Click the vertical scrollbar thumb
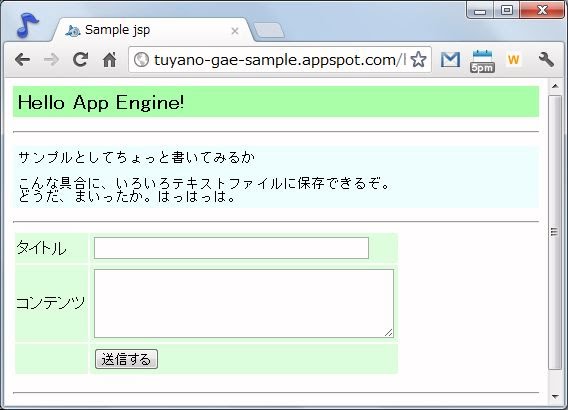The image size is (568, 410). coord(555,232)
